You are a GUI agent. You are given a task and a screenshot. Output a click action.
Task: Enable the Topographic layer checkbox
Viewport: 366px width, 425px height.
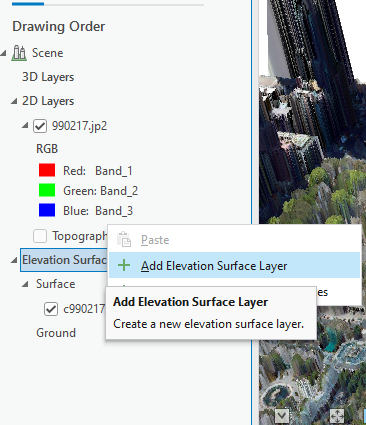[40, 236]
